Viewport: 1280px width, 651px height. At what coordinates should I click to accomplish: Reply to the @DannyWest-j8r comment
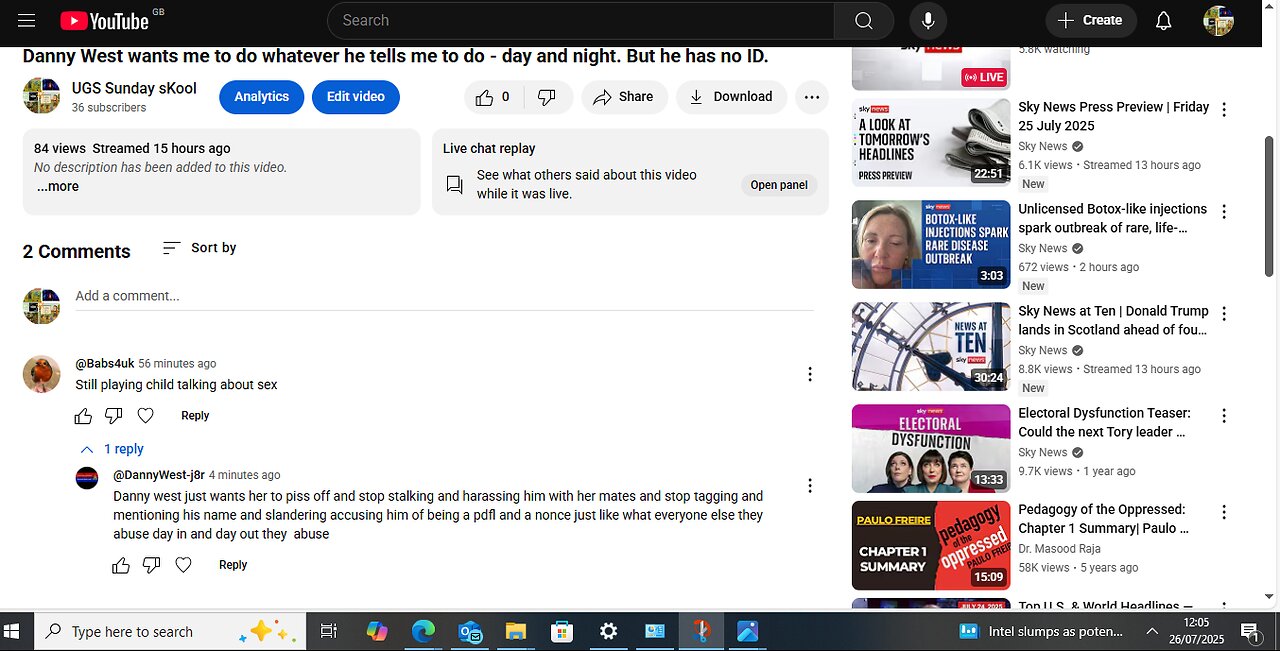233,565
